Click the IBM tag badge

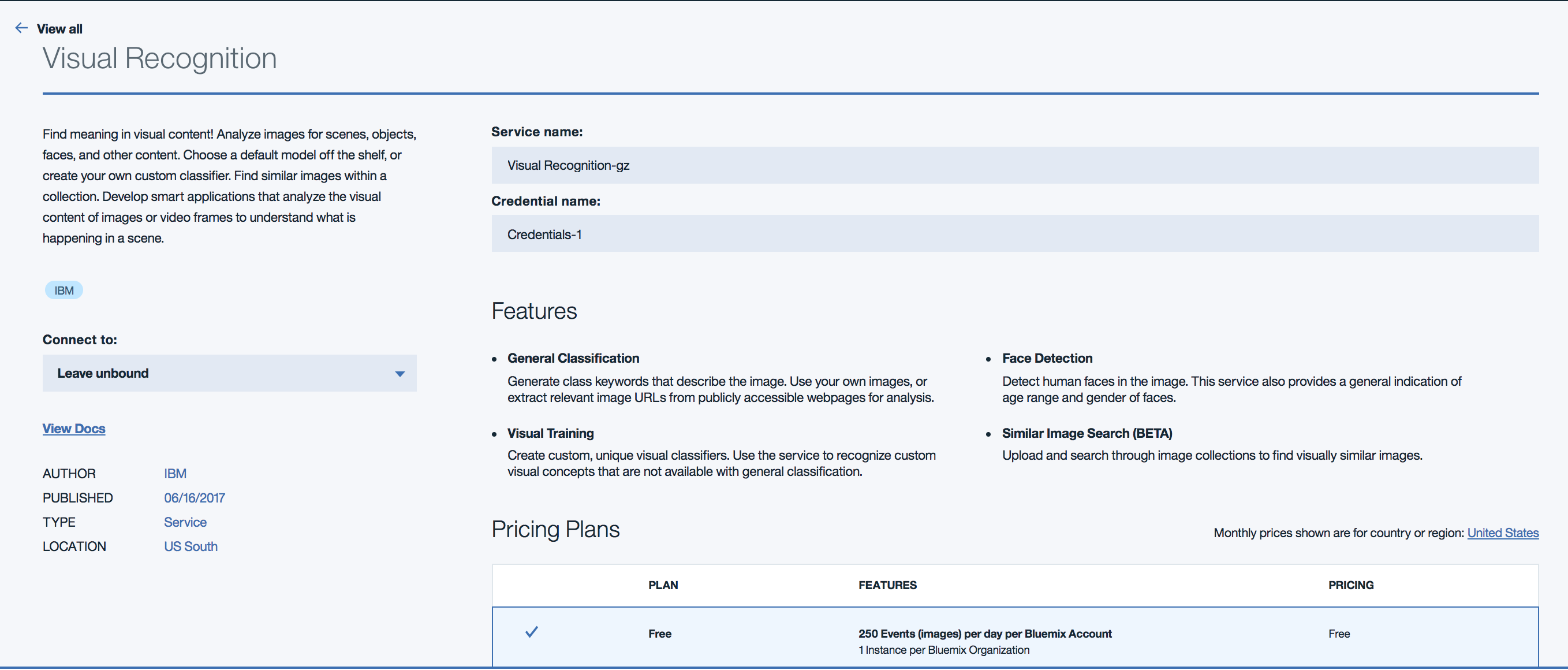pyautogui.click(x=64, y=291)
